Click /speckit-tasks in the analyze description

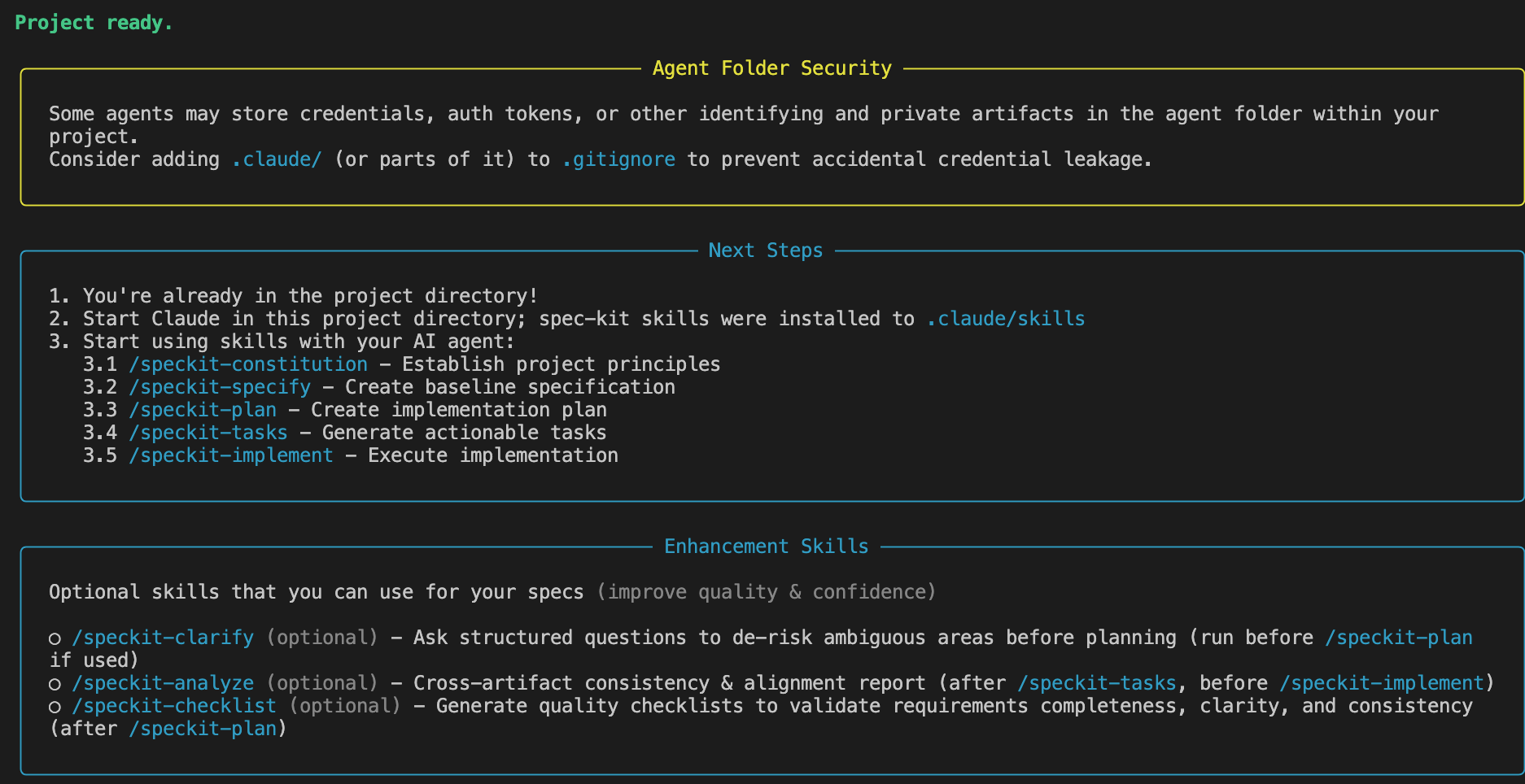[x=1097, y=683]
